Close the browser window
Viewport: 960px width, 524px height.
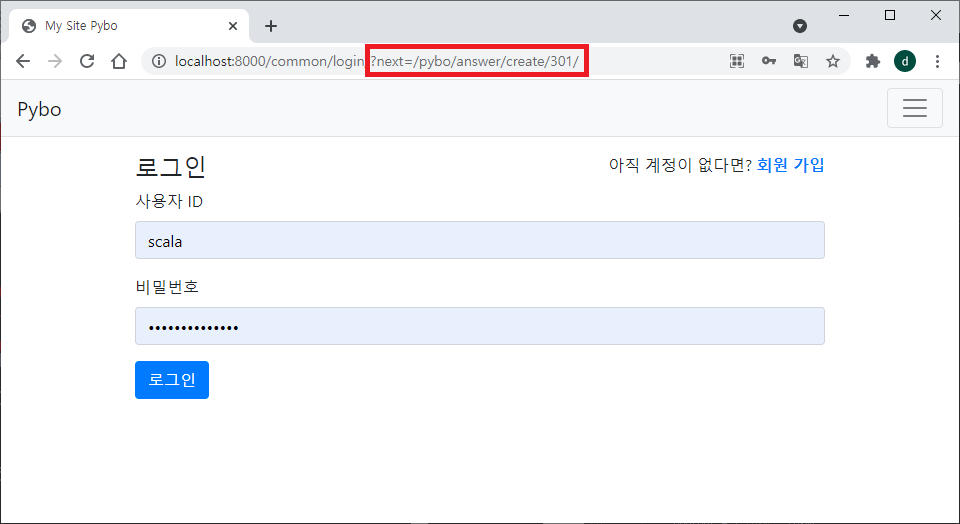pyautogui.click(x=936, y=15)
